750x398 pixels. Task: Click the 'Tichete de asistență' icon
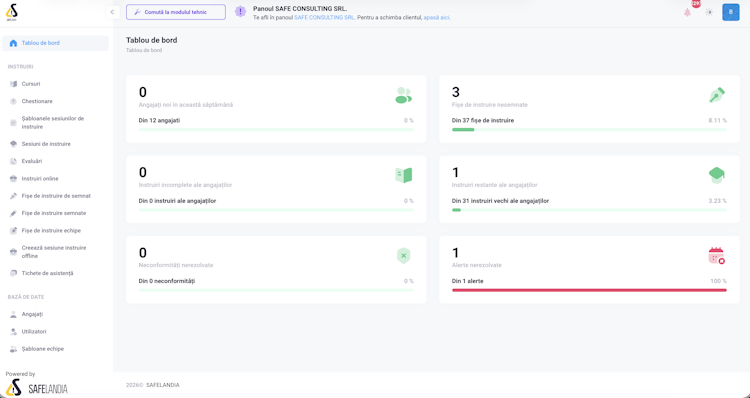(x=13, y=273)
